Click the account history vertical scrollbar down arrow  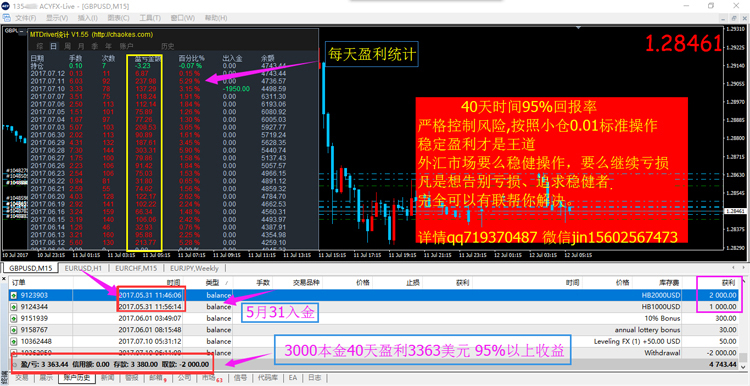coord(742,368)
